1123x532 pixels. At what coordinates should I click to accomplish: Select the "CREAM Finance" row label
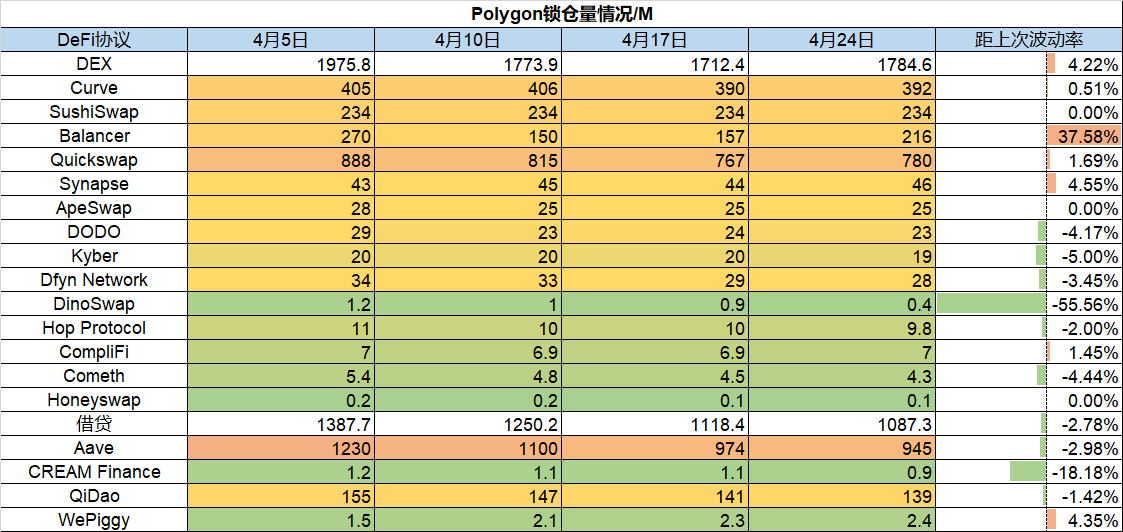coord(93,472)
